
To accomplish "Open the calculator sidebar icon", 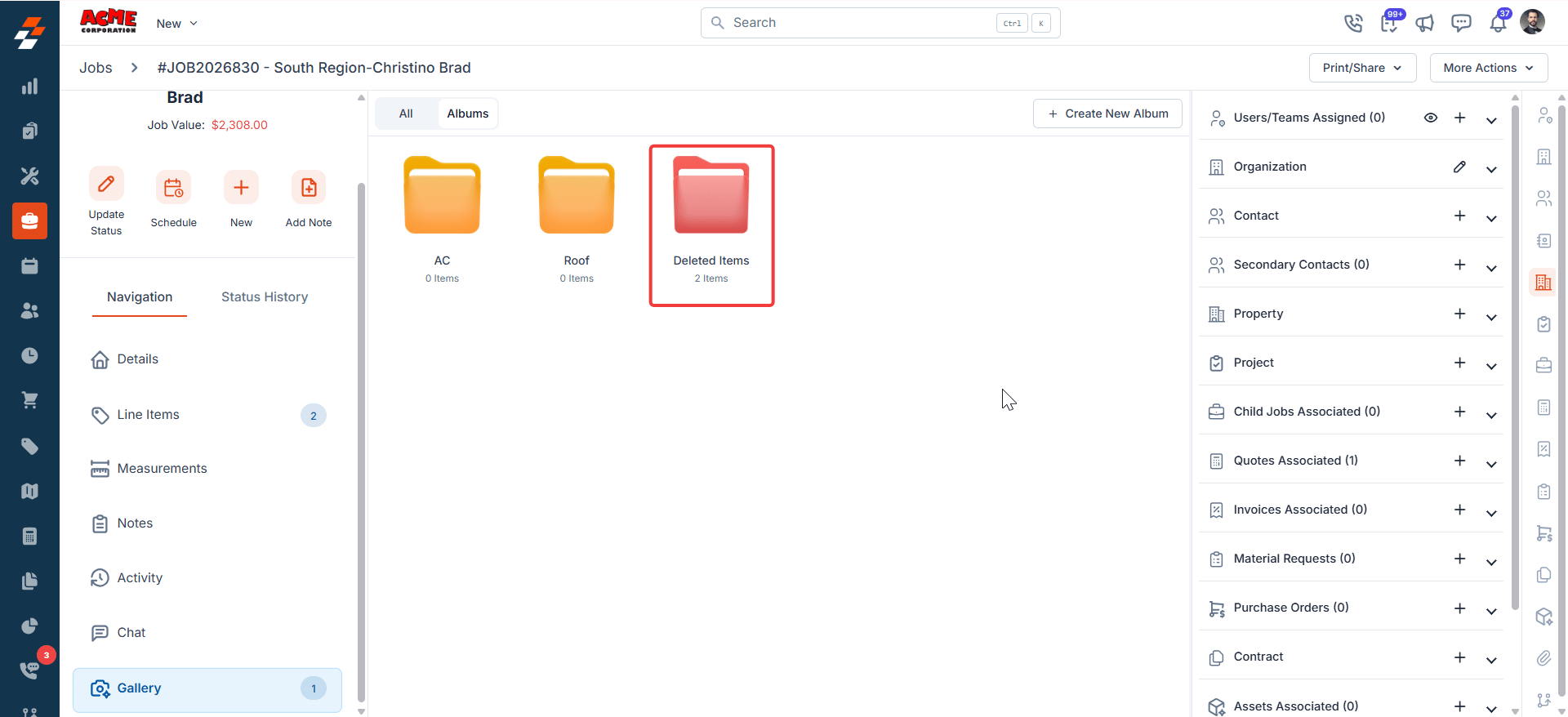I will [x=29, y=536].
